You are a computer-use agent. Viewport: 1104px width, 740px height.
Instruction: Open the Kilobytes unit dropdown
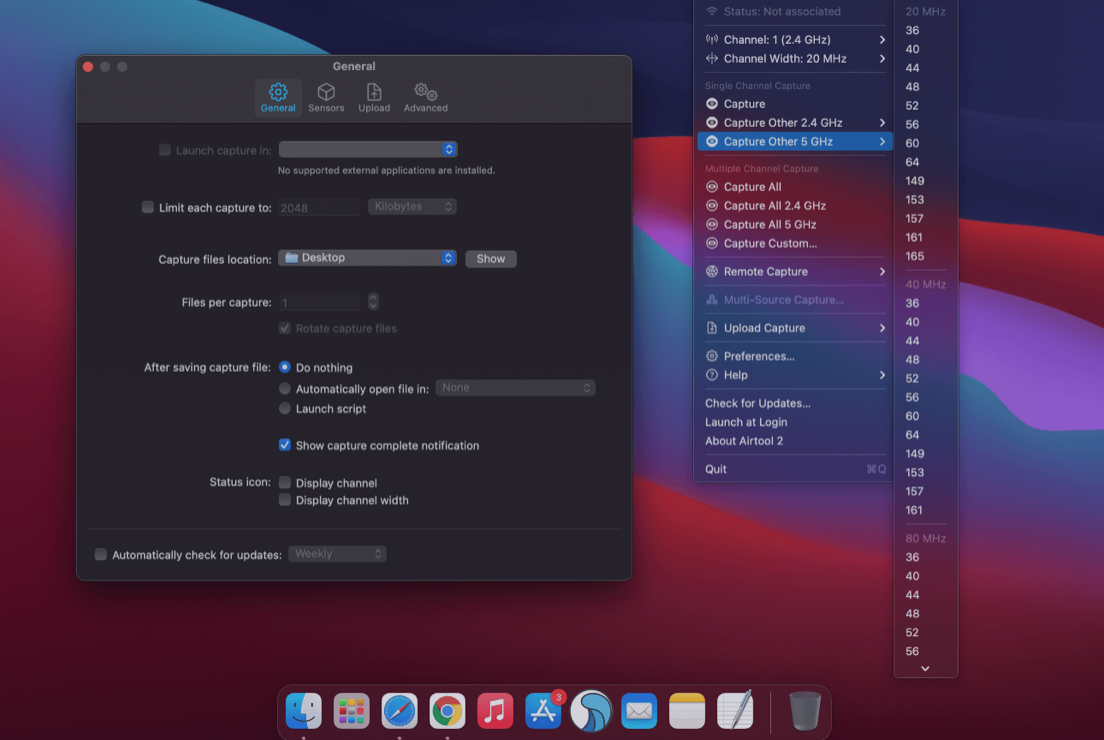(410, 206)
